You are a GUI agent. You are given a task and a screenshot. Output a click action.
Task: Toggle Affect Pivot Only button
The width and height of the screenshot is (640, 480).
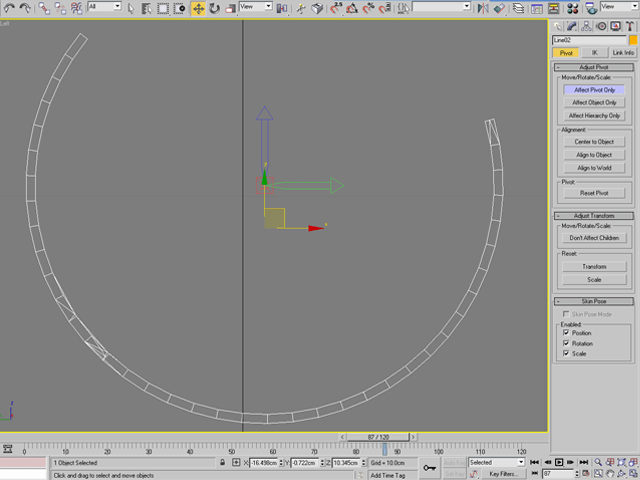tap(594, 90)
